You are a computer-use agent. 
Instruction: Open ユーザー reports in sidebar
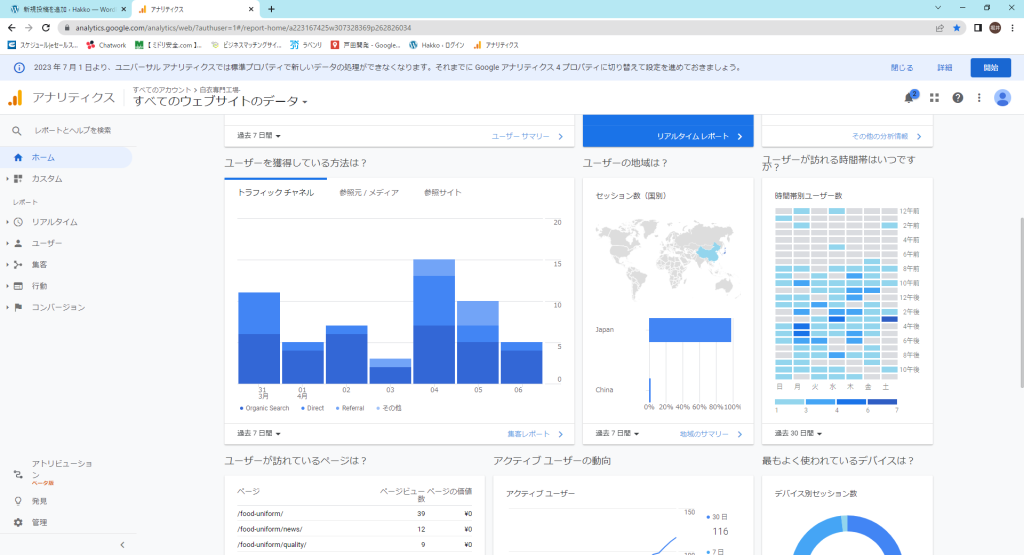(x=46, y=244)
